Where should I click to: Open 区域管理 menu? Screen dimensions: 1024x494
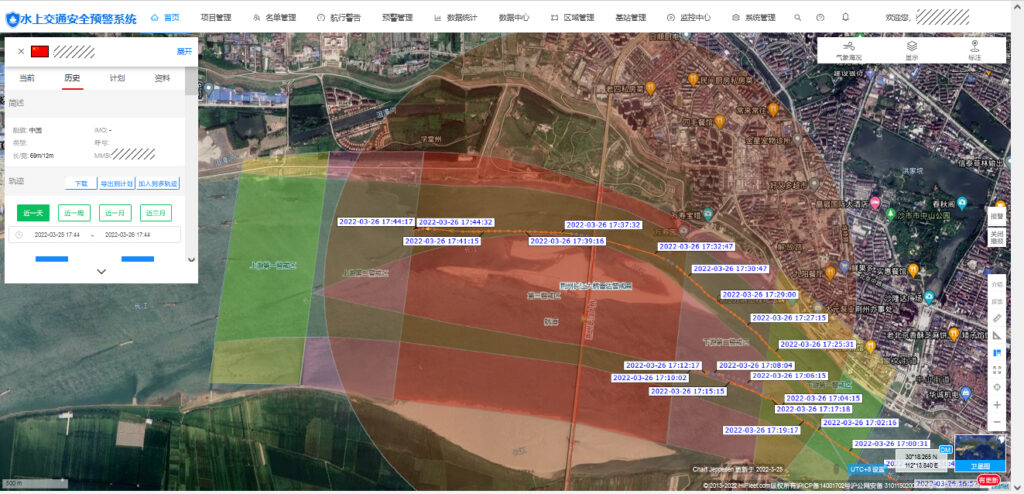[x=572, y=18]
